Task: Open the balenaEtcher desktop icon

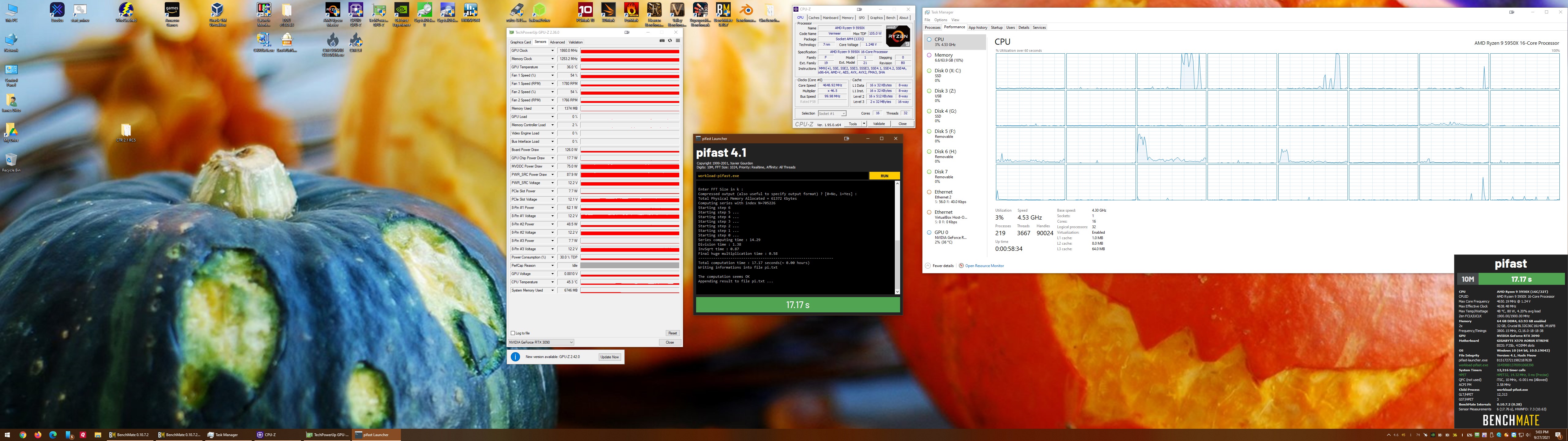Action: pyautogui.click(x=539, y=13)
